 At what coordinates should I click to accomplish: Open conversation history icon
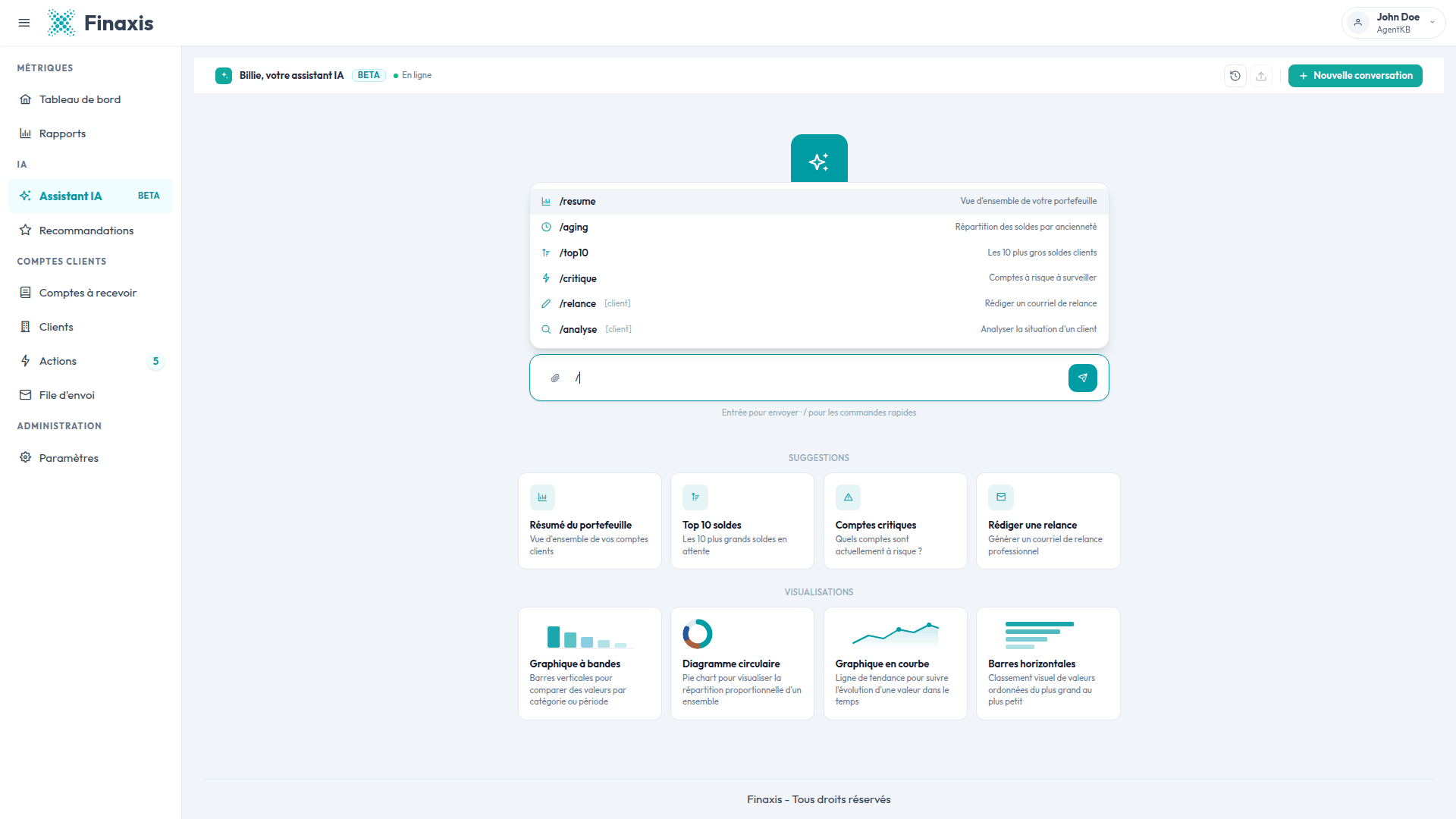point(1235,76)
